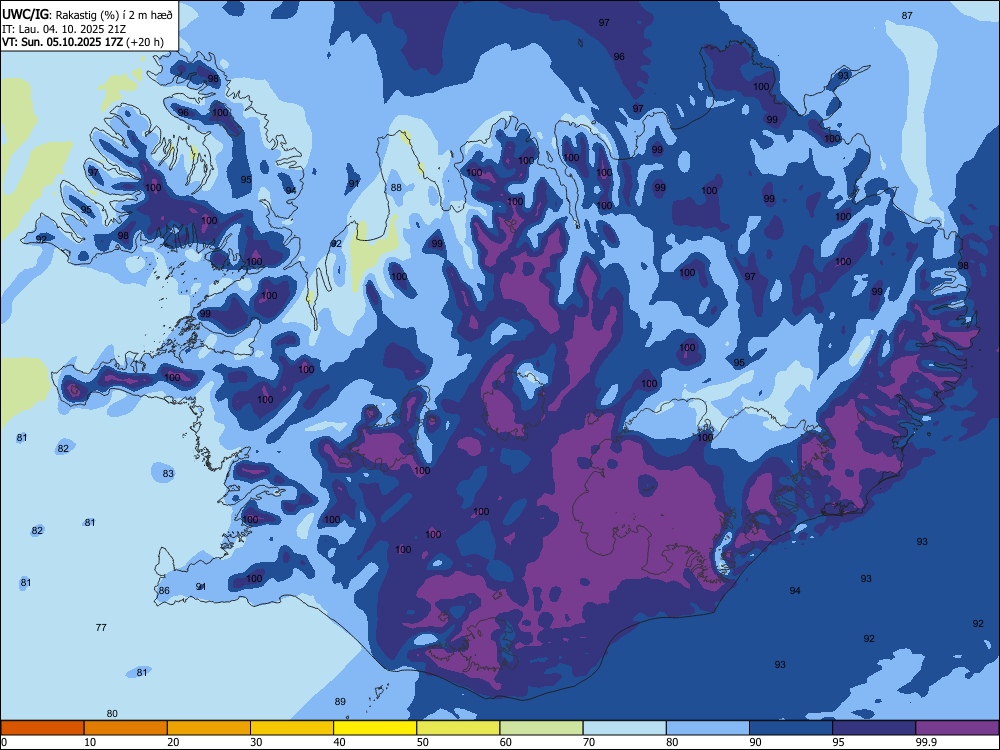Screen dimensions: 1000x750
Task: Click the legend scale label 90
Action: click(x=756, y=742)
